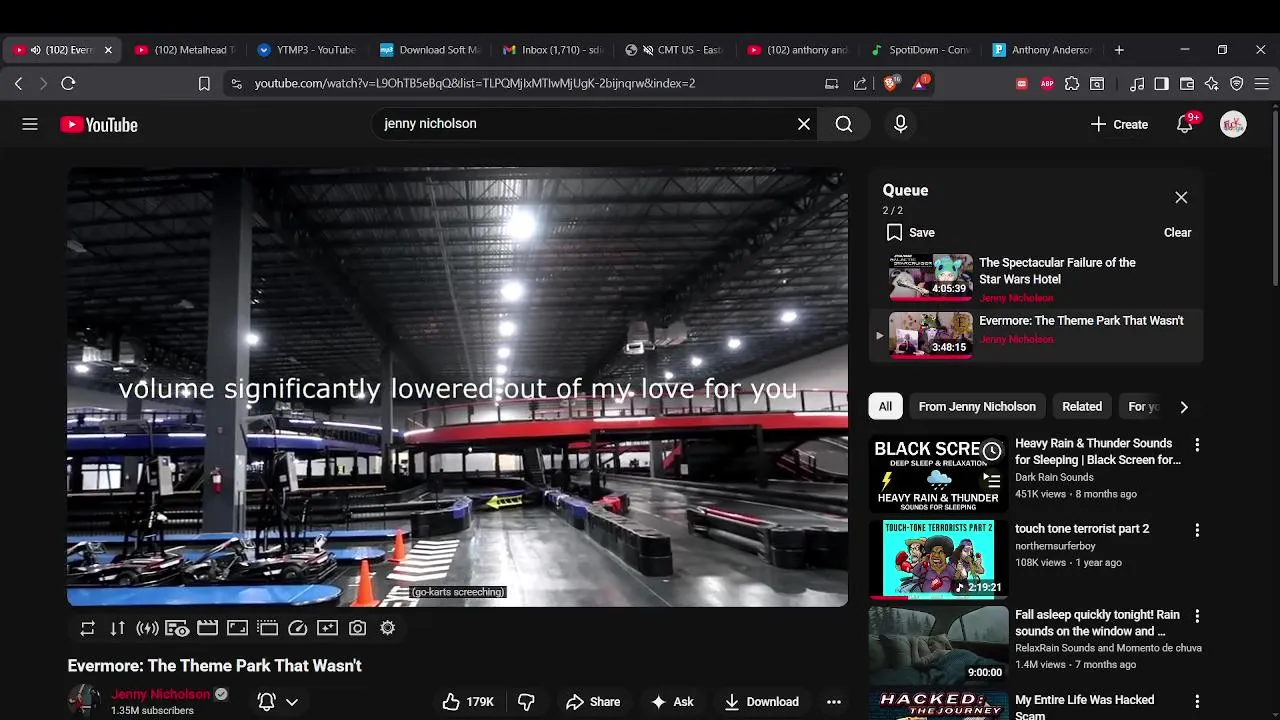Share the Evermore video
1280x720 pixels.
click(x=593, y=702)
